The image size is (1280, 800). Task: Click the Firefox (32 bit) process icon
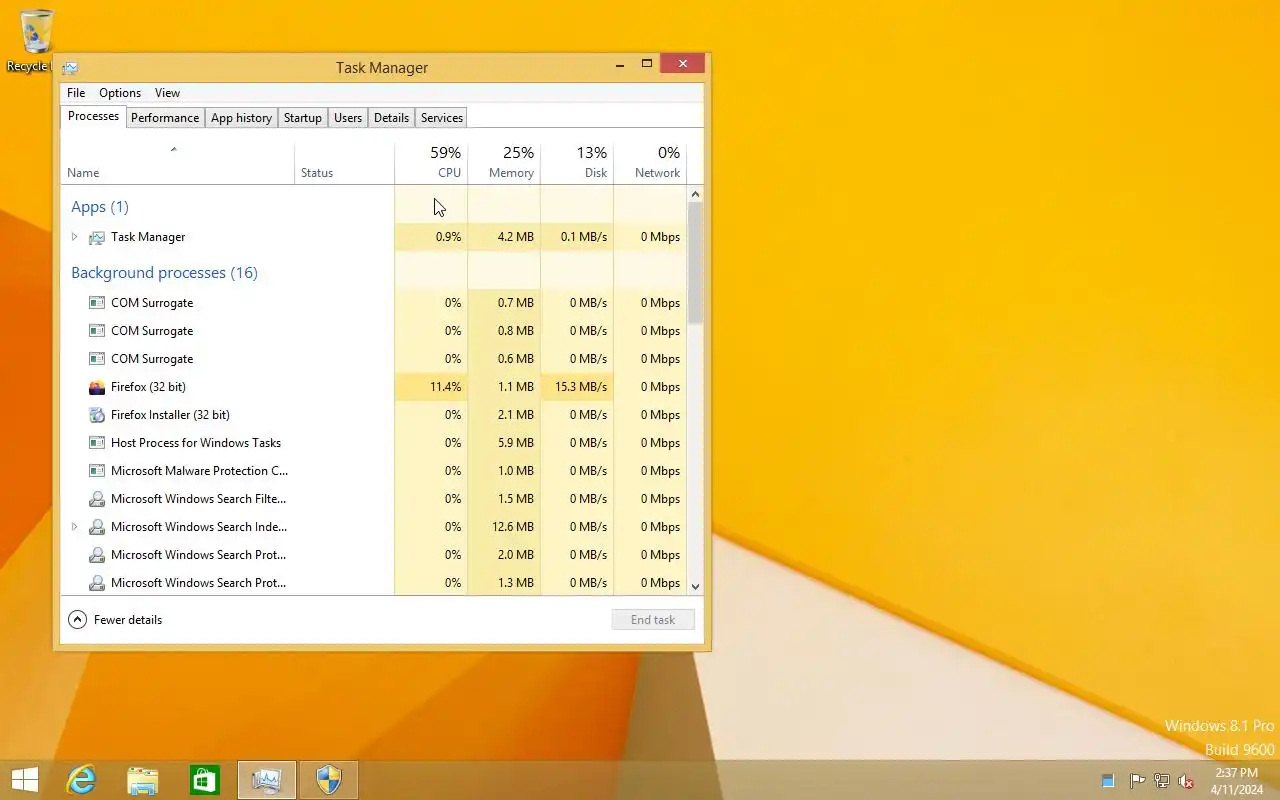[97, 387]
